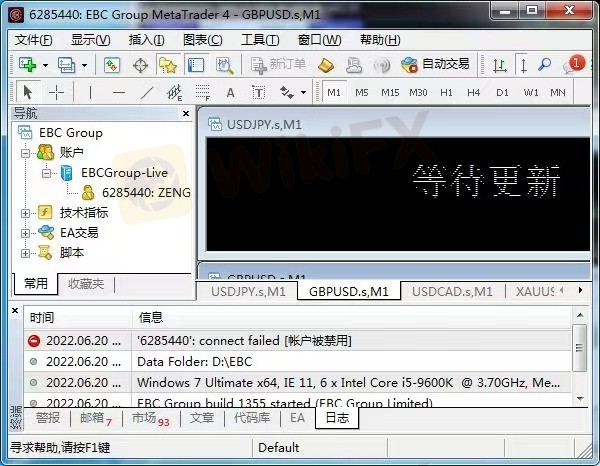Click the chart tabs right arrow
600x466 pixels.
[x=580, y=290]
